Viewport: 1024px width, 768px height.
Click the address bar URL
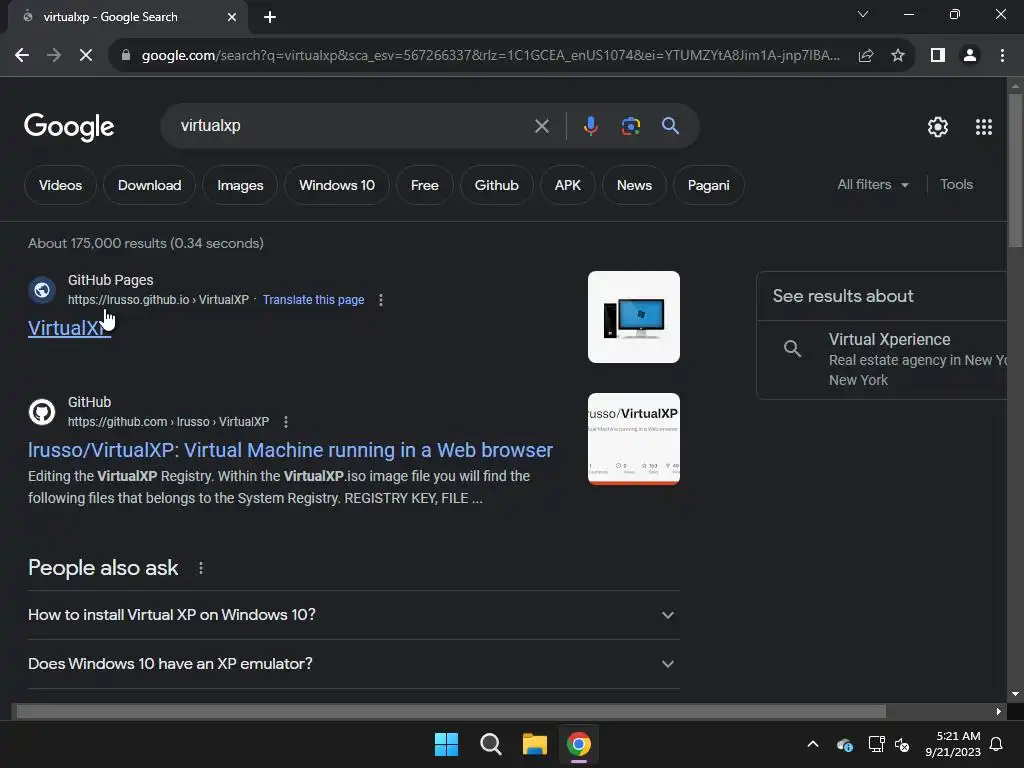coord(490,56)
